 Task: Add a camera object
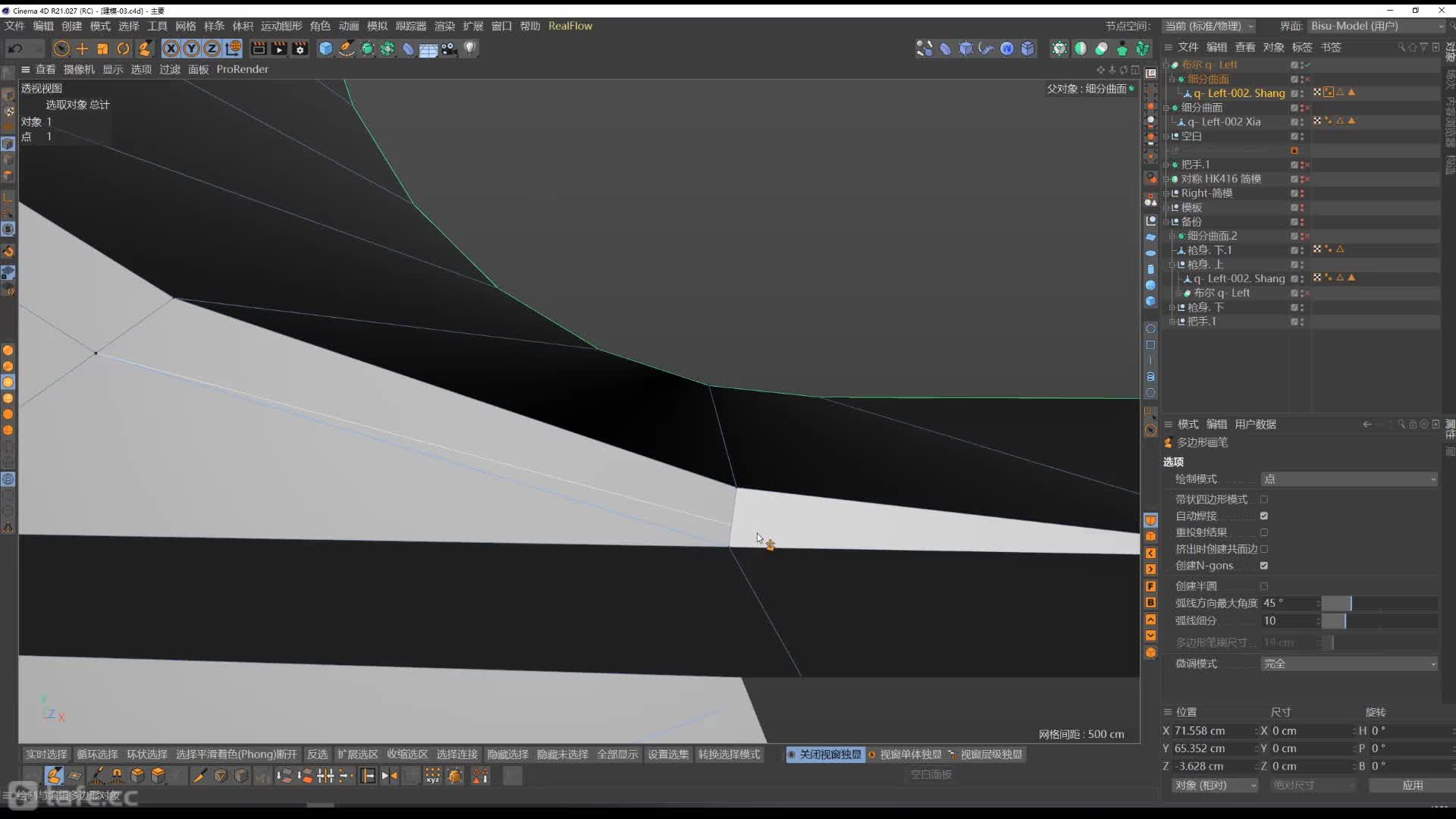point(450,49)
